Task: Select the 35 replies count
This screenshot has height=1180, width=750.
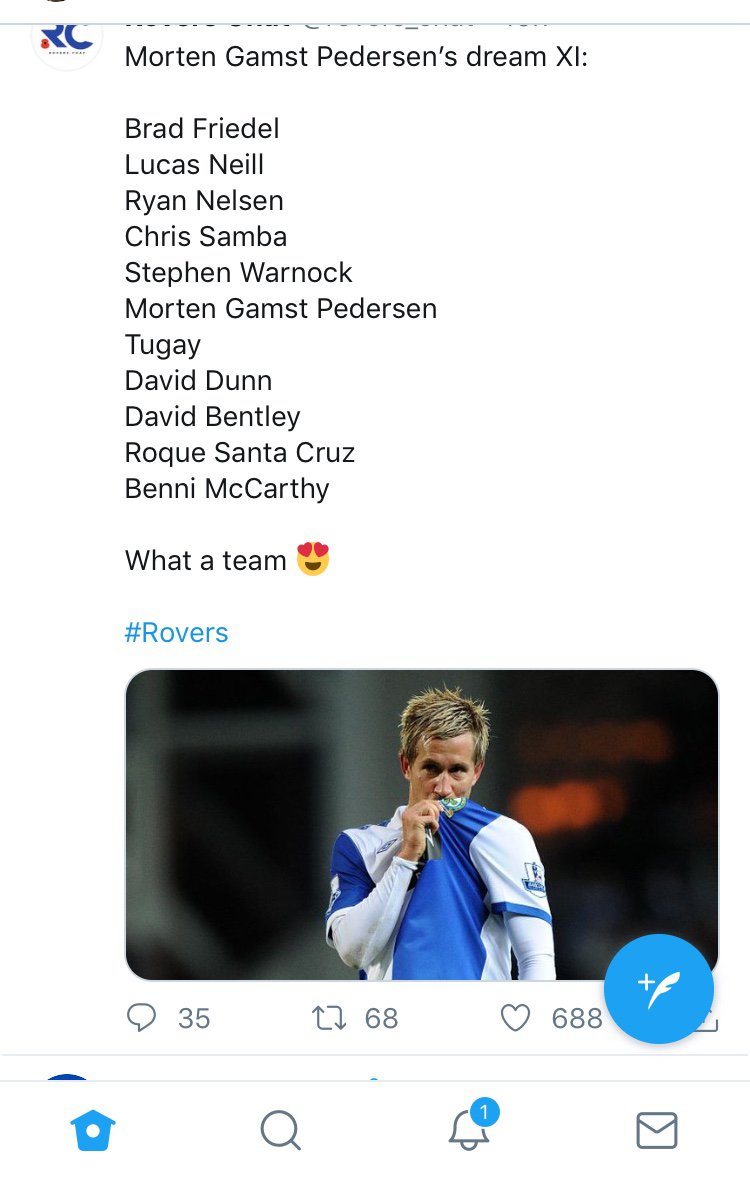Action: 194,1018
